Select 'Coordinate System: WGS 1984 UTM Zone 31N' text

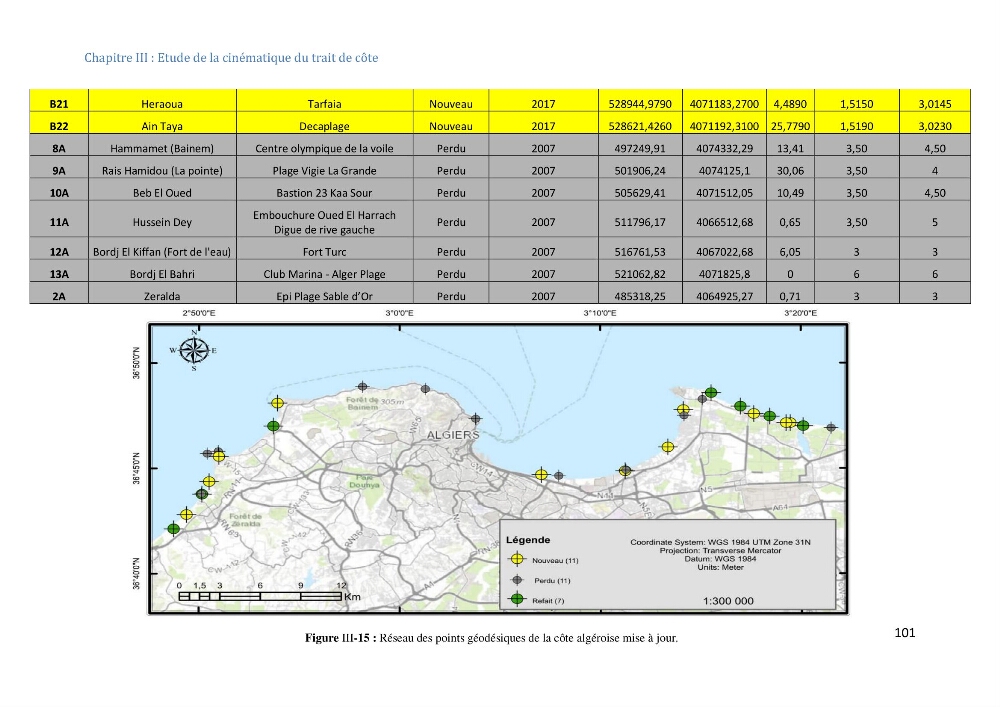point(720,543)
